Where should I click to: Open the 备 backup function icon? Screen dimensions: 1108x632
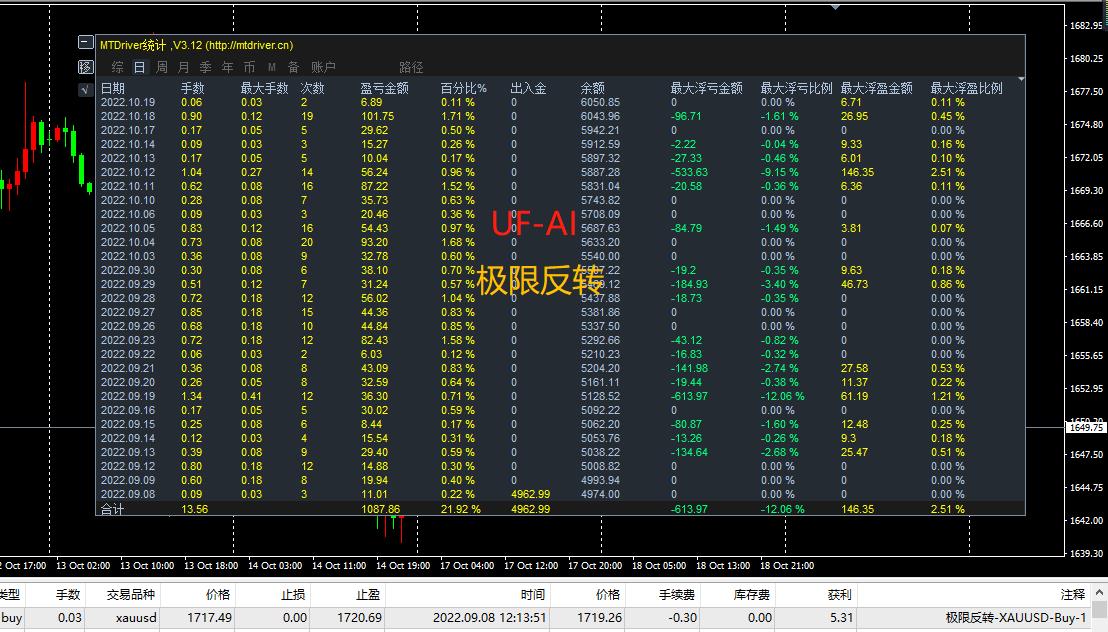click(x=293, y=67)
